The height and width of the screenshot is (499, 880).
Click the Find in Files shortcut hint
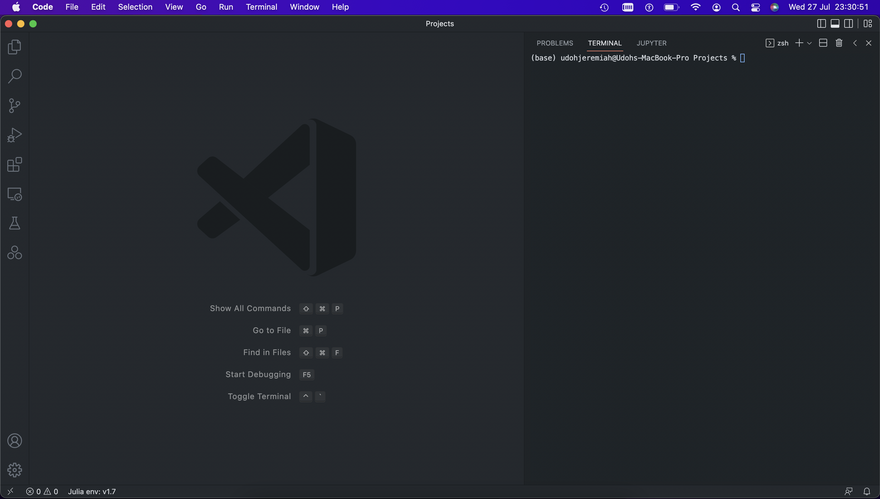click(x=292, y=352)
